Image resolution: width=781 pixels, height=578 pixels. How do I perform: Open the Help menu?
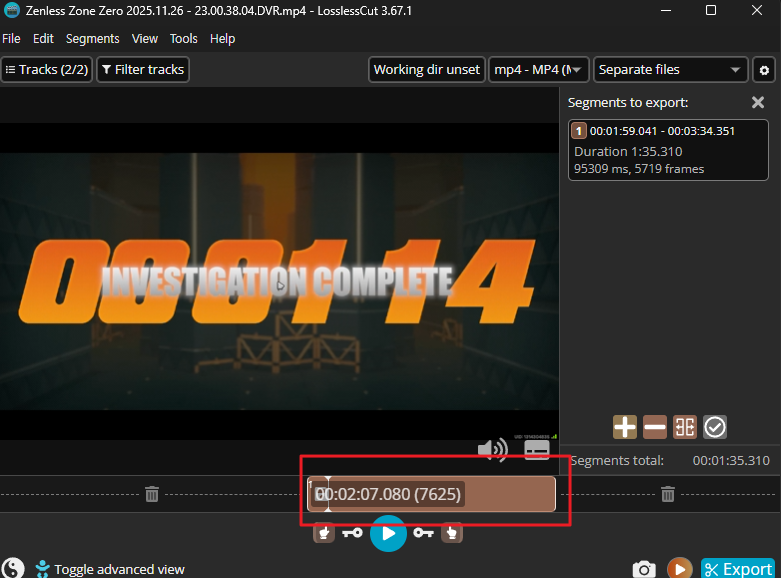coord(222,39)
